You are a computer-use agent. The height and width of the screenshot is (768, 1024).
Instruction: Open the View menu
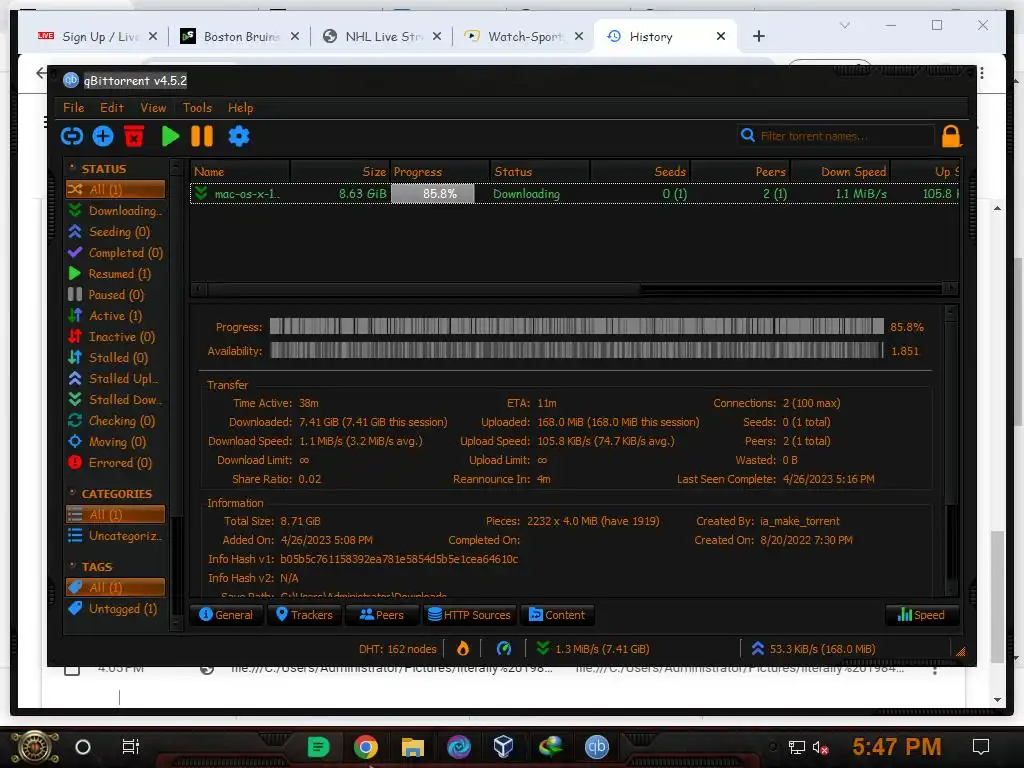coord(153,108)
